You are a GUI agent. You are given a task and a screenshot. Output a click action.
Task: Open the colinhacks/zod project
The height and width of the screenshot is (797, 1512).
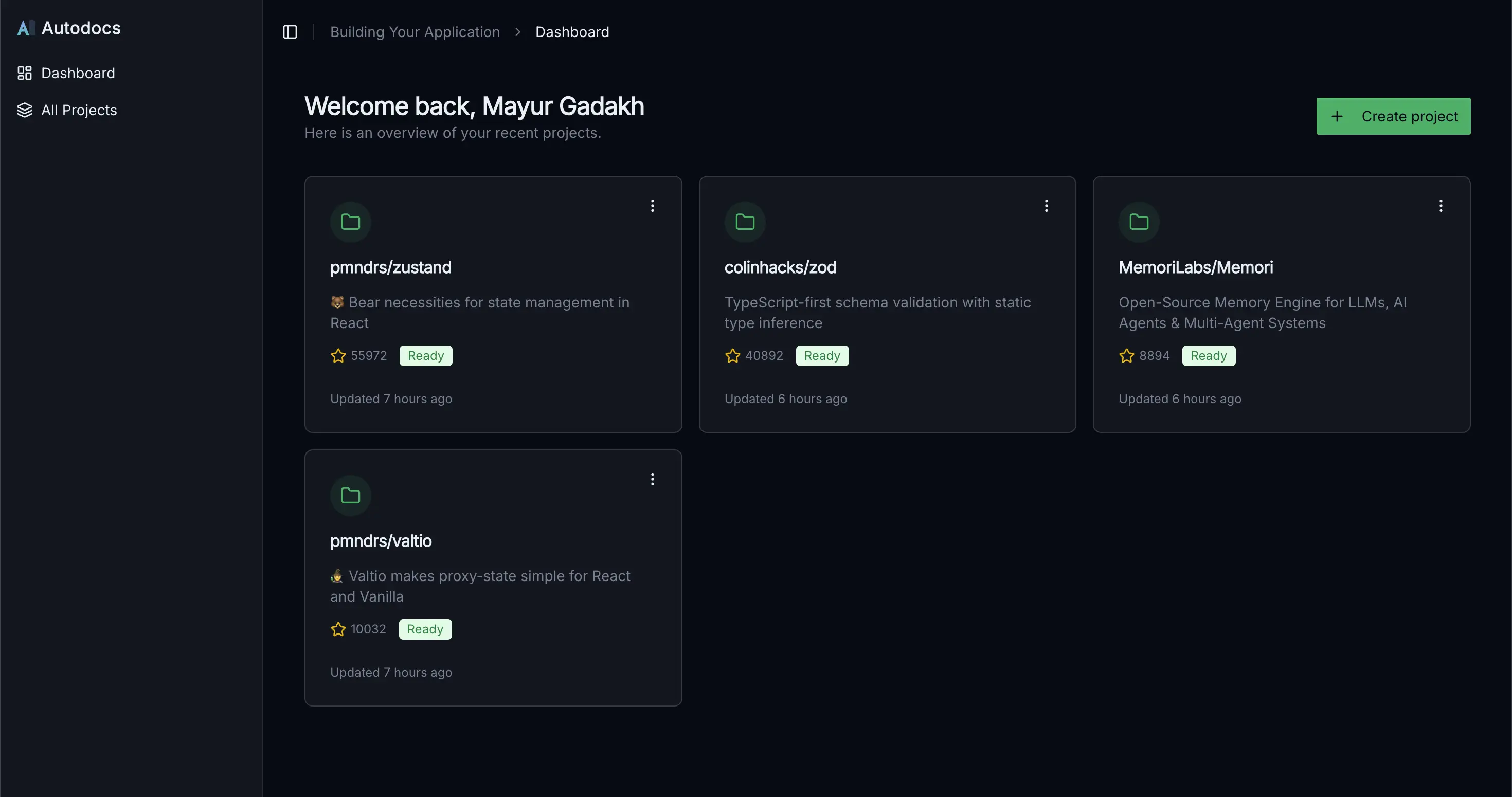tap(780, 267)
